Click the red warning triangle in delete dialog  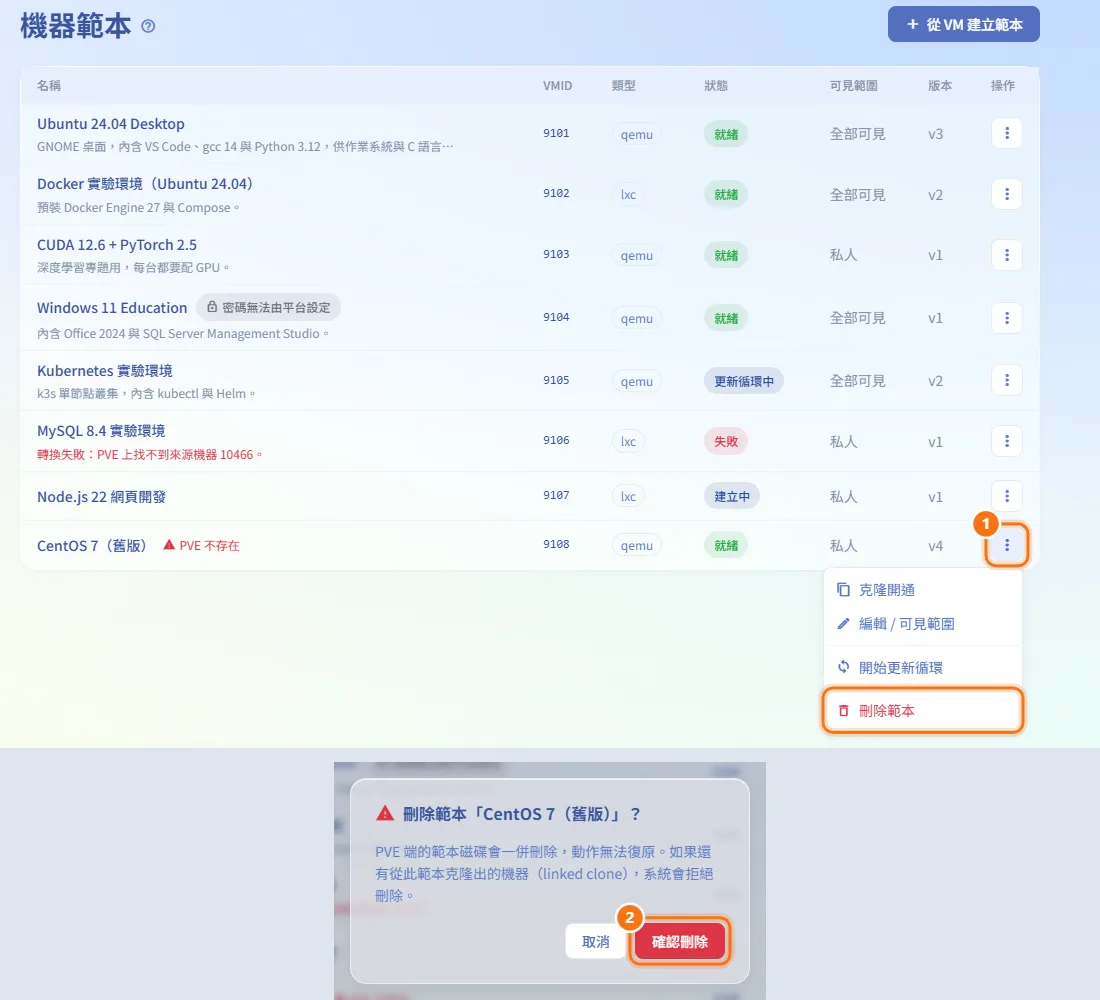coord(385,813)
